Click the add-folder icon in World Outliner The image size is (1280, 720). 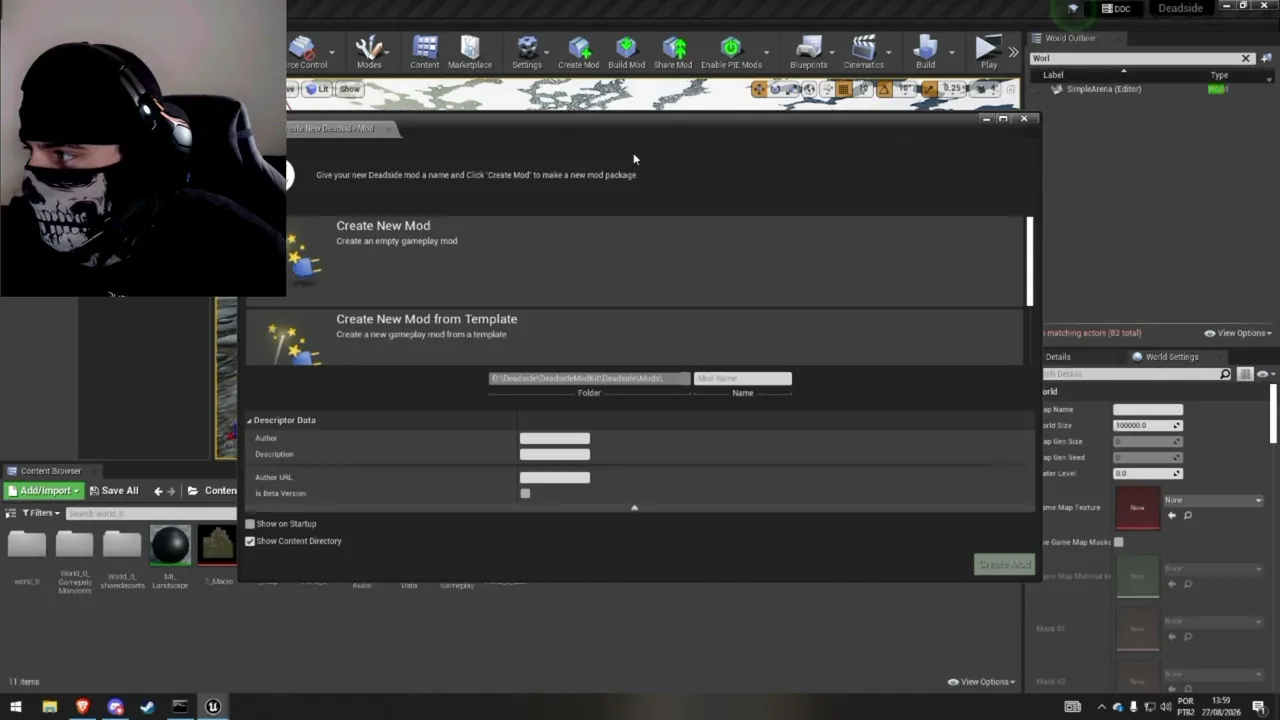tap(1268, 58)
